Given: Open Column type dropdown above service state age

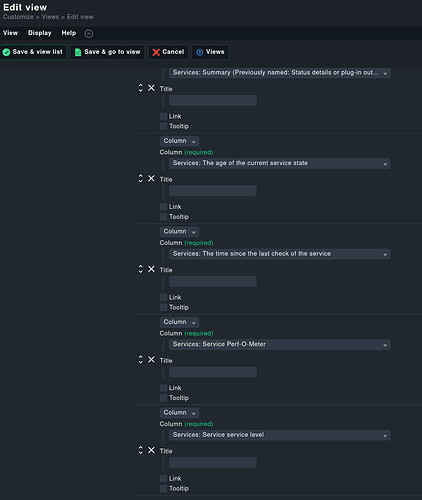Looking at the screenshot, I should click(x=179, y=141).
